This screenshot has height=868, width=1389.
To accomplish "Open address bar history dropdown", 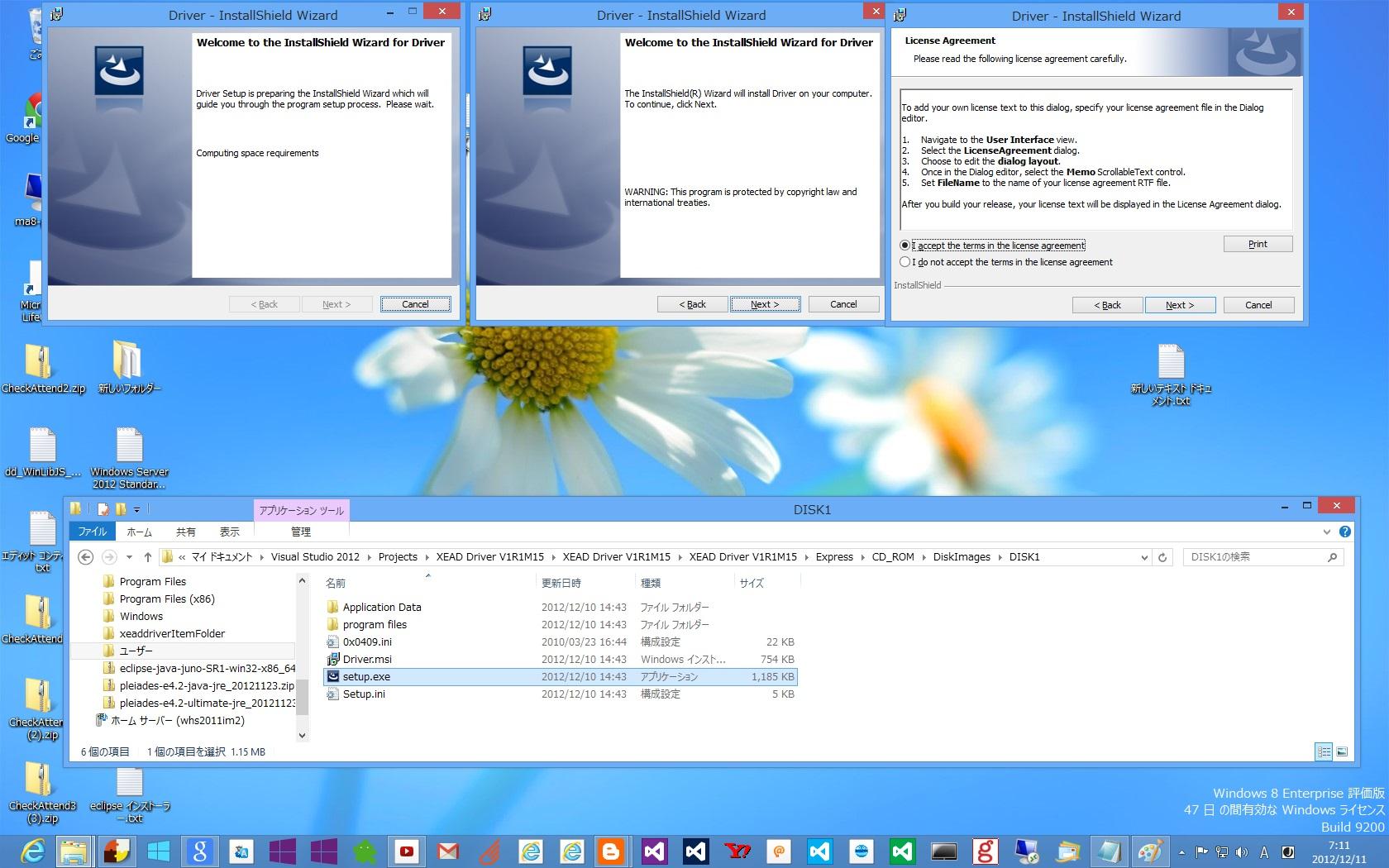I will click(1144, 557).
